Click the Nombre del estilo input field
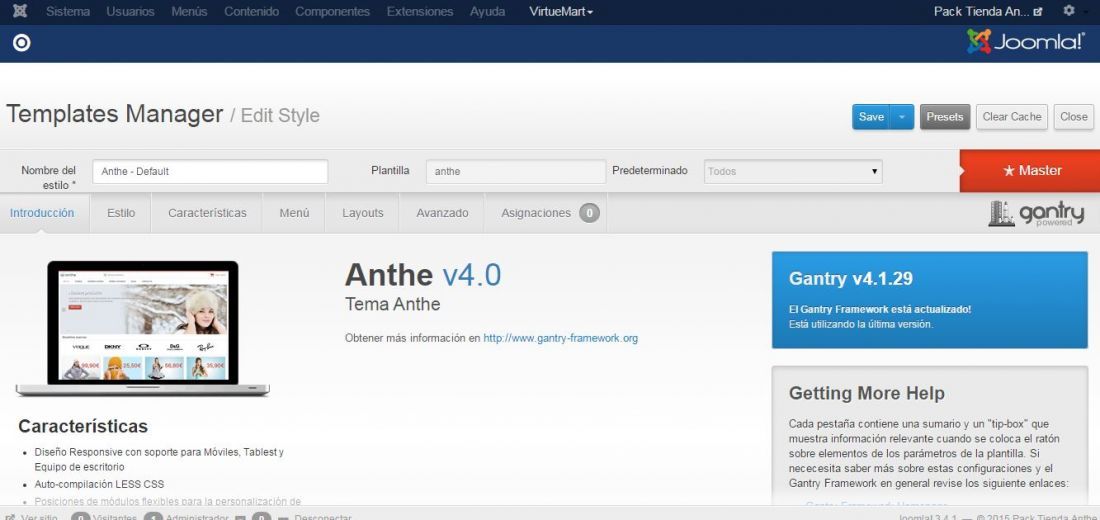This screenshot has width=1100, height=520. click(210, 171)
